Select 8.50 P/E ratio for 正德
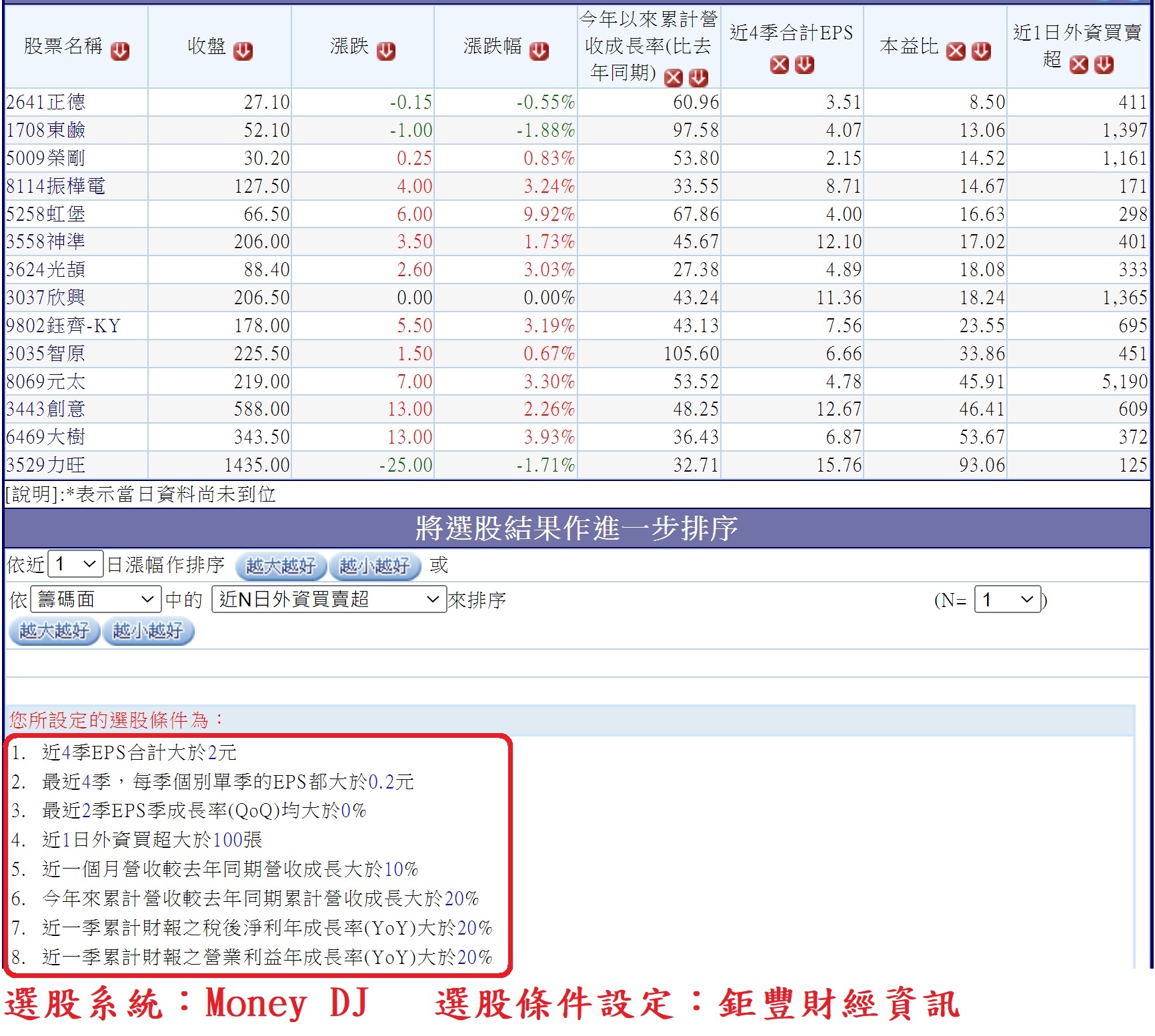Screen dimensions: 1155x1036 coord(987,102)
